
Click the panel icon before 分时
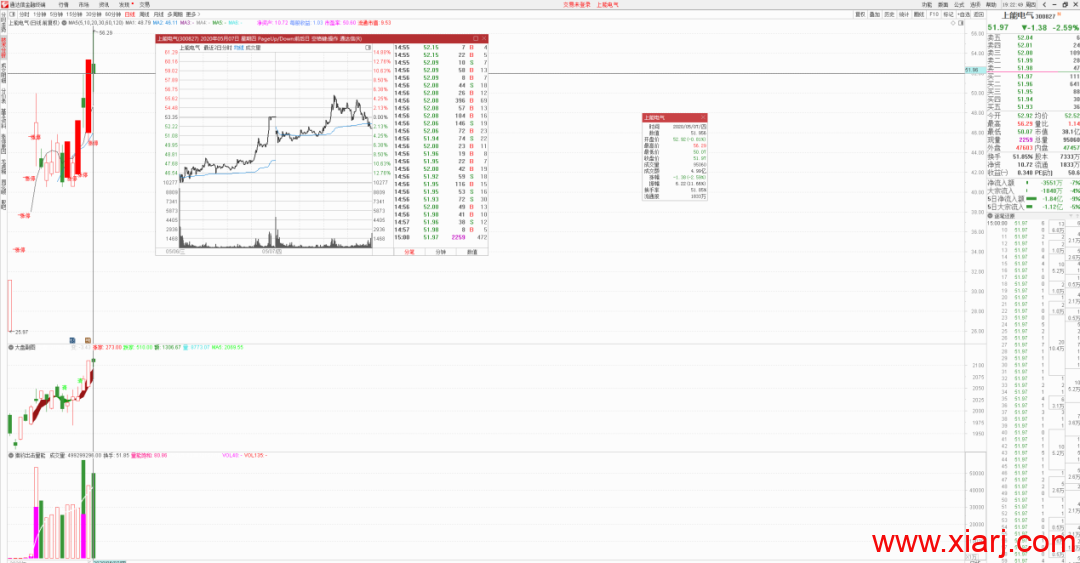tap(12, 14)
